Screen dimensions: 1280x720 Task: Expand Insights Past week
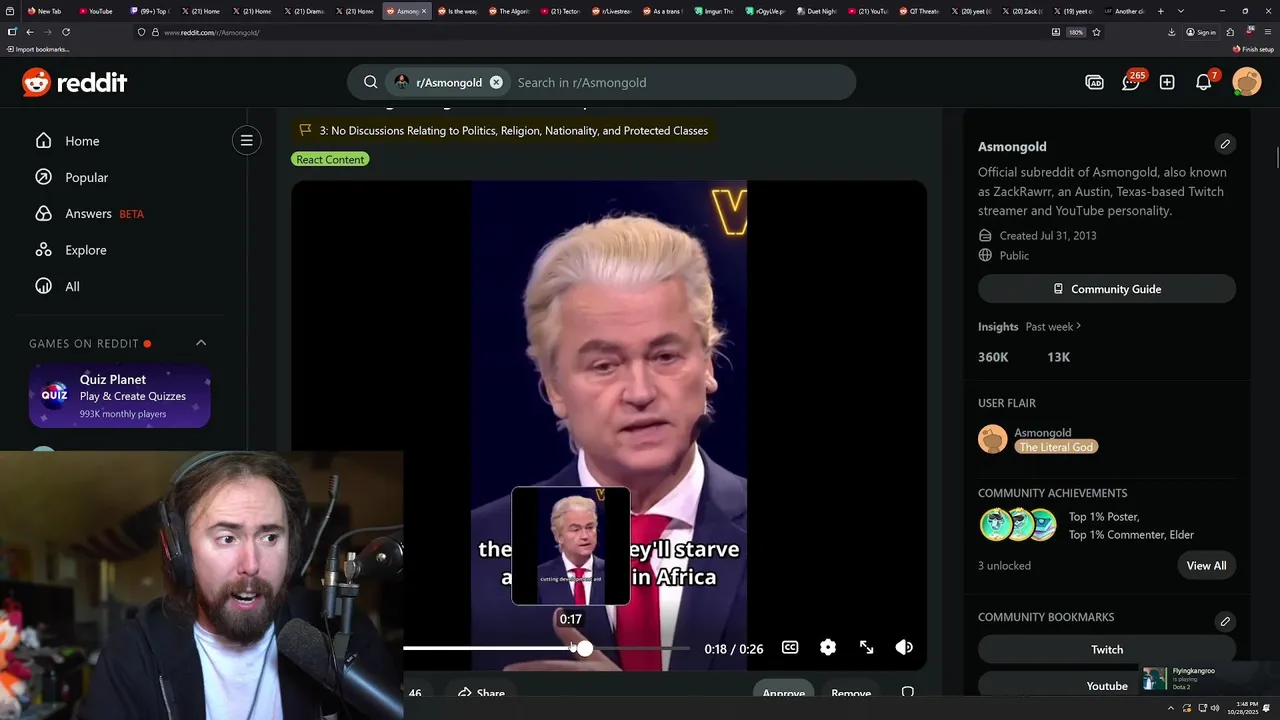[1053, 326]
